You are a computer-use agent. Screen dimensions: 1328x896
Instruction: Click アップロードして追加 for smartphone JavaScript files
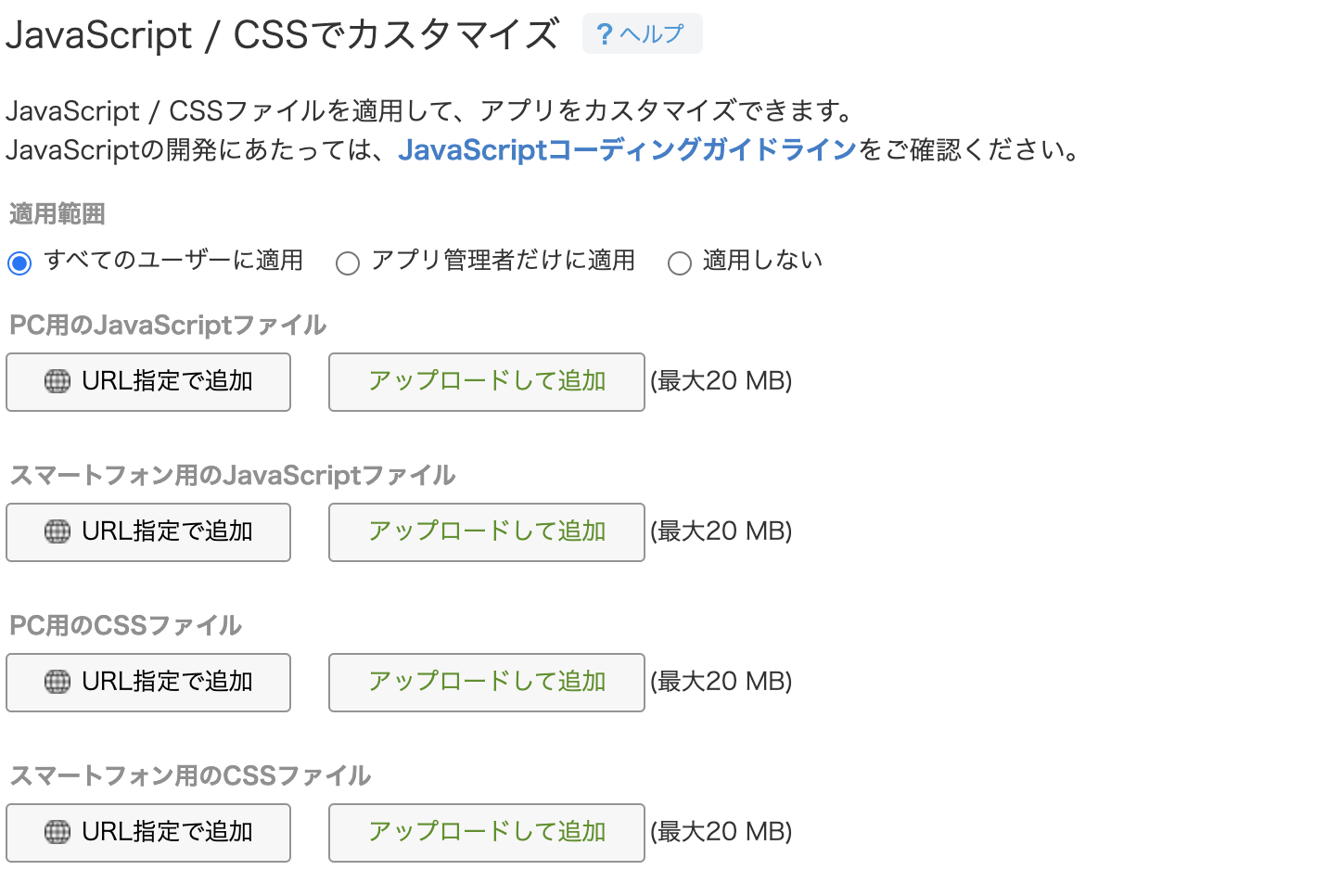[486, 531]
